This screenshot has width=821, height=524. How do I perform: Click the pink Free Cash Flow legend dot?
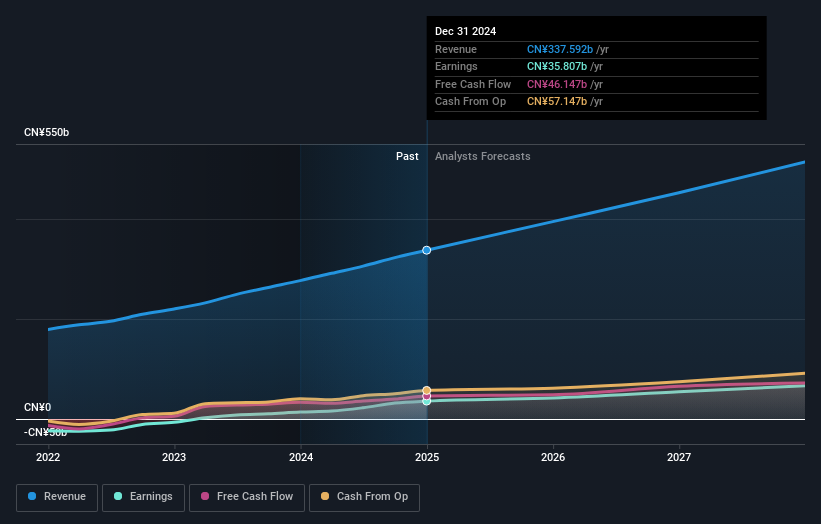pyautogui.click(x=205, y=496)
